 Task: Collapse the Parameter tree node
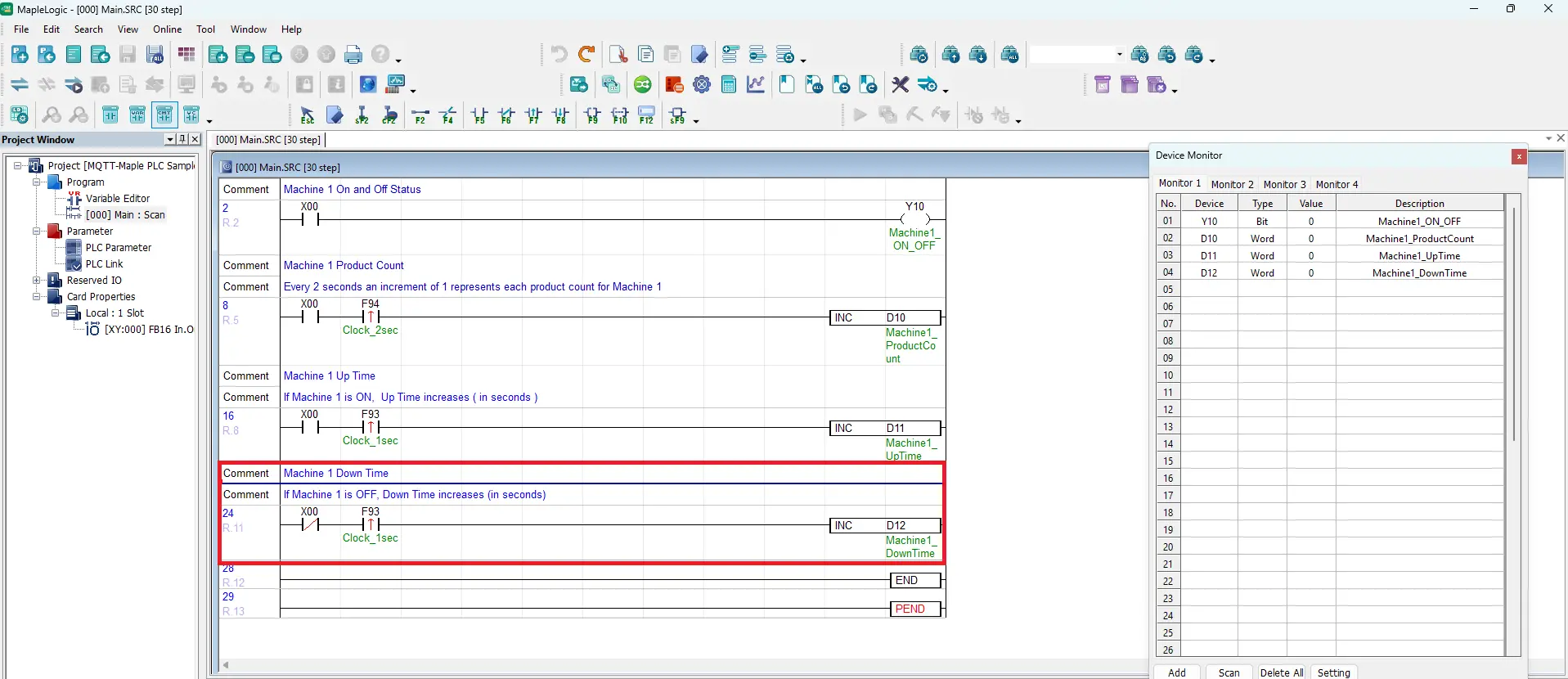(37, 232)
